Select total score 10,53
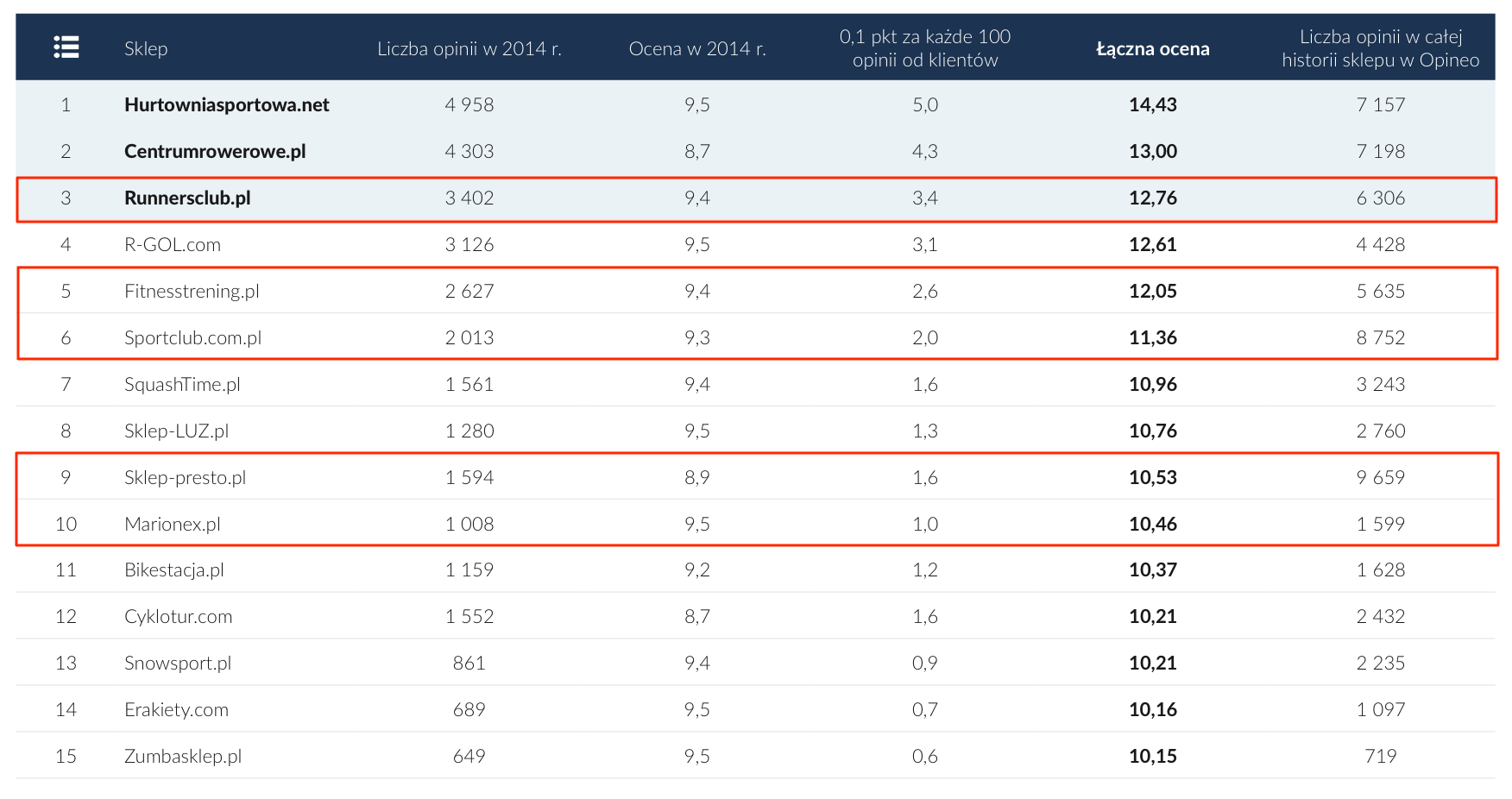Screen dimensions: 1512x799 (1153, 477)
